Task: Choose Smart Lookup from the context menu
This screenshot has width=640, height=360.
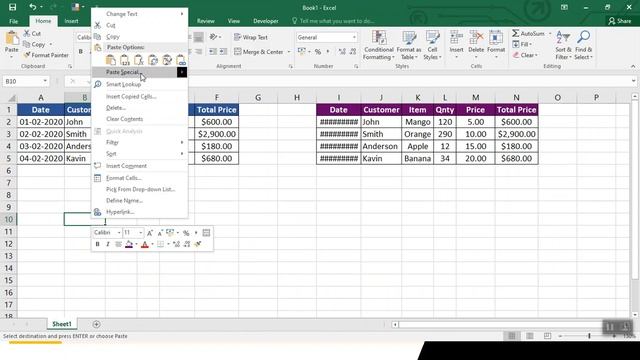Action: click(140, 84)
